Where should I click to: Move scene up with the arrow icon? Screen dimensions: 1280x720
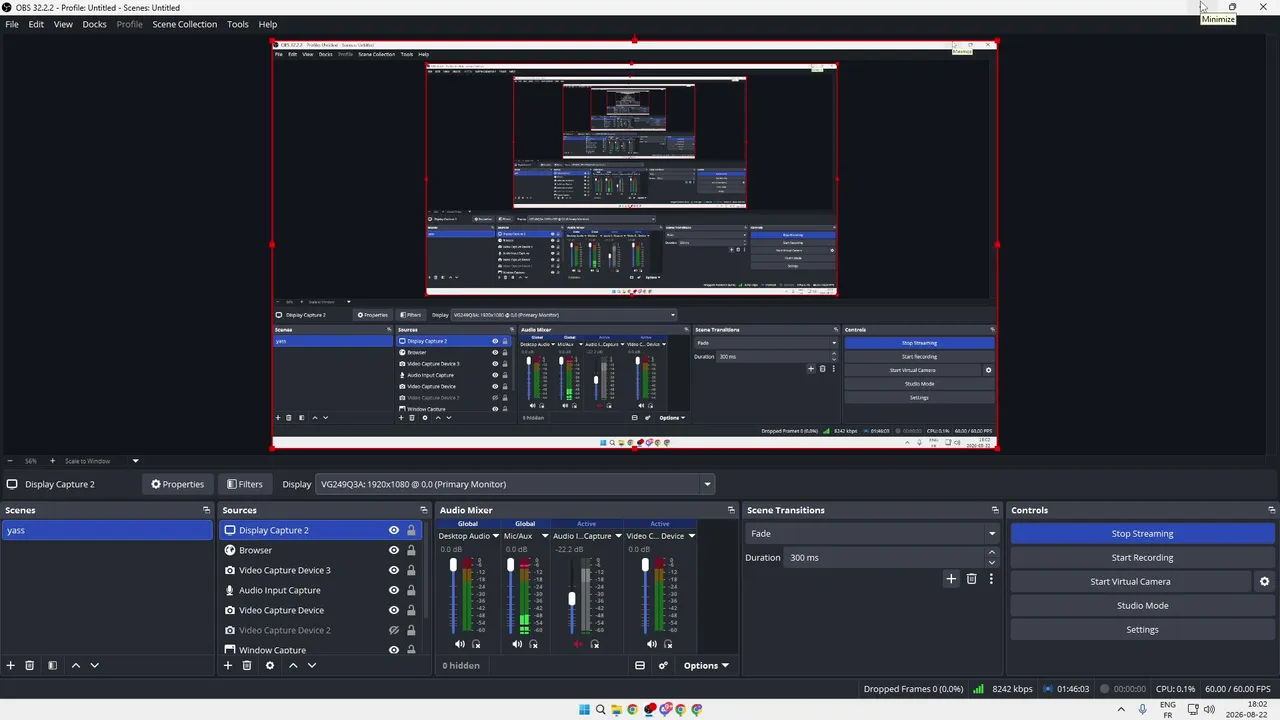point(75,665)
